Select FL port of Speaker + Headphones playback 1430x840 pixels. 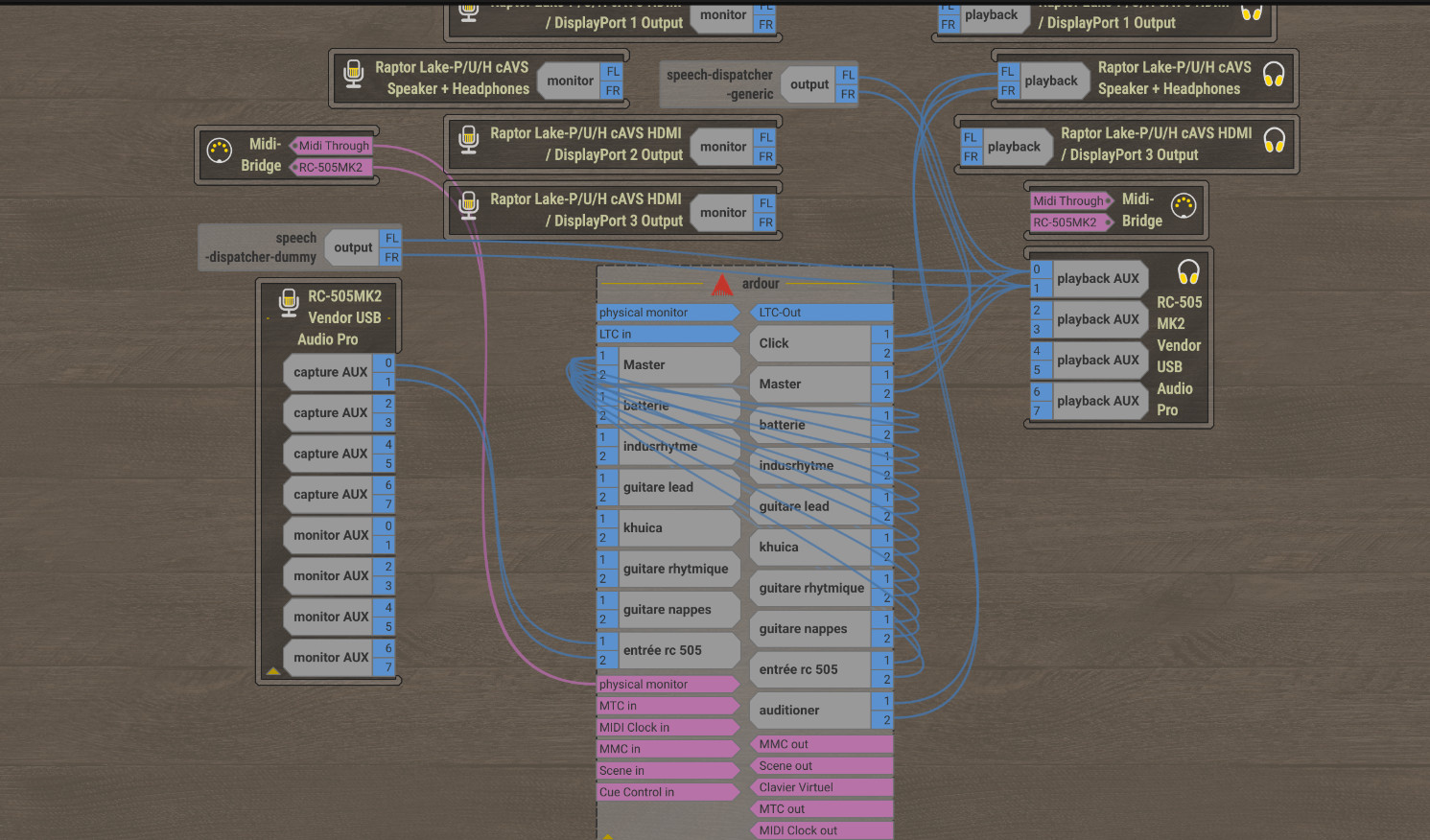(x=1007, y=72)
